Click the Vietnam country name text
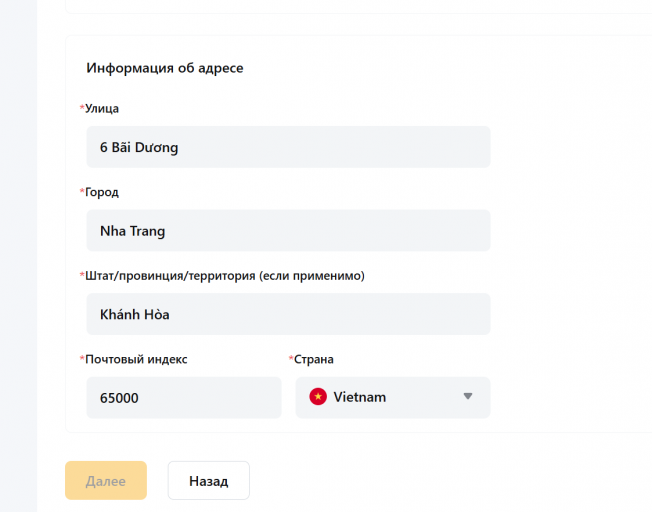Screen dimensions: 652x512 tap(360, 397)
